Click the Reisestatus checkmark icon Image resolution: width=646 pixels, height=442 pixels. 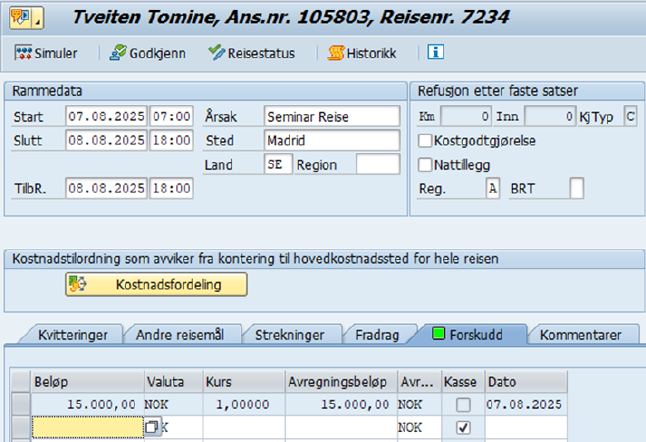point(217,53)
